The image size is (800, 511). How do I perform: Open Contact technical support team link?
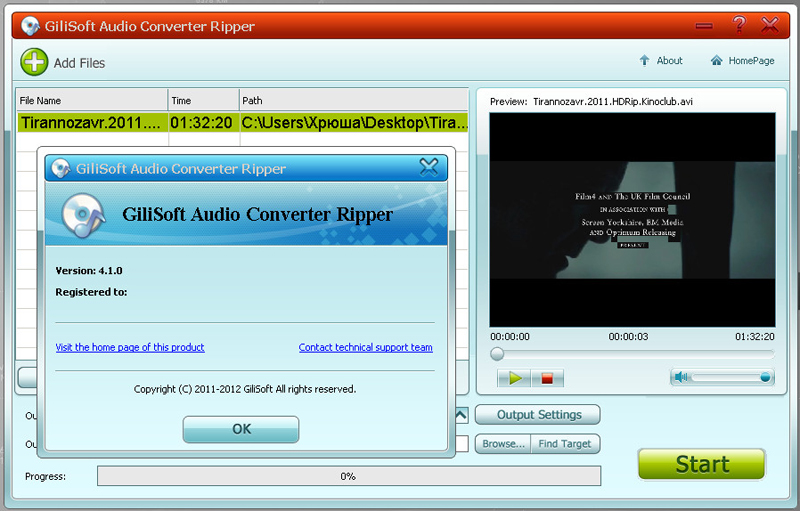coord(365,347)
